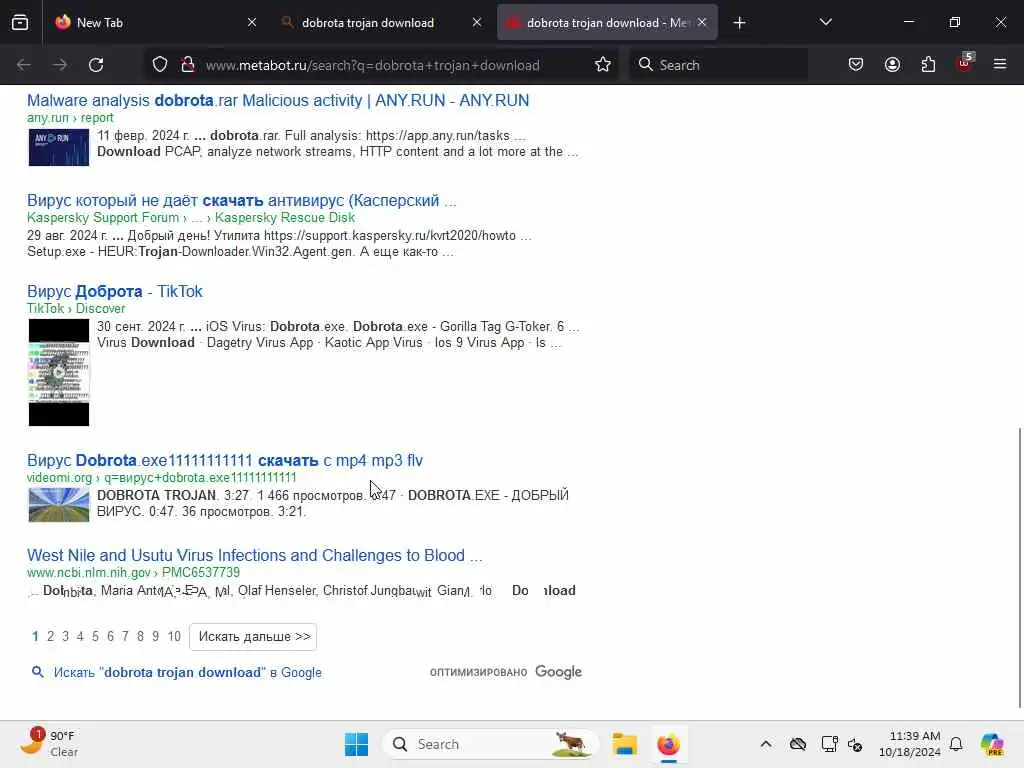The width and height of the screenshot is (1024, 768).
Task: Go to results page 5
Action: pos(95,636)
